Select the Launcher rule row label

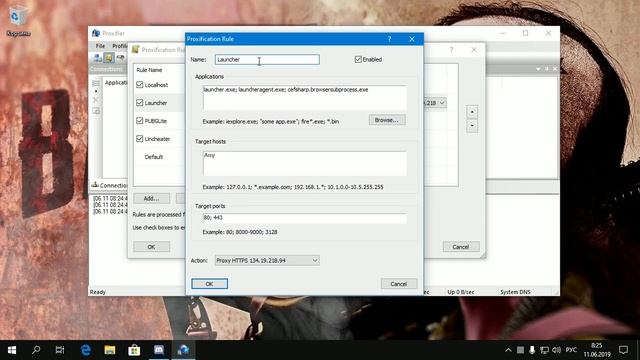pyautogui.click(x=156, y=103)
